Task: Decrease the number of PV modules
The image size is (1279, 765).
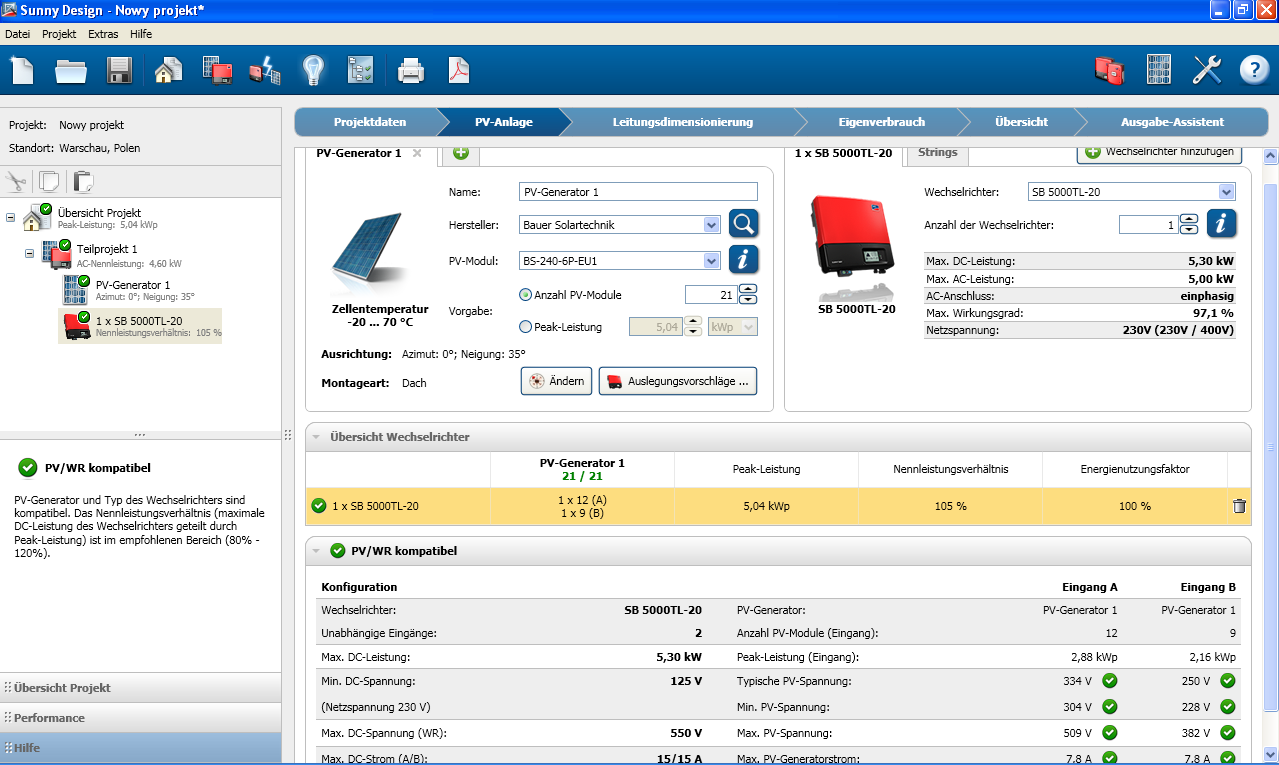Action: [x=748, y=300]
